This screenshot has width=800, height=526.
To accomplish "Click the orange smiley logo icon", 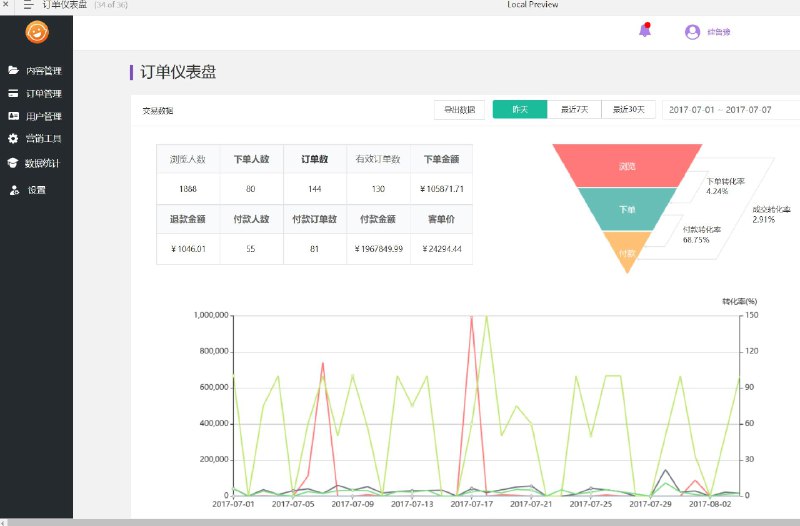I will [x=37, y=32].
